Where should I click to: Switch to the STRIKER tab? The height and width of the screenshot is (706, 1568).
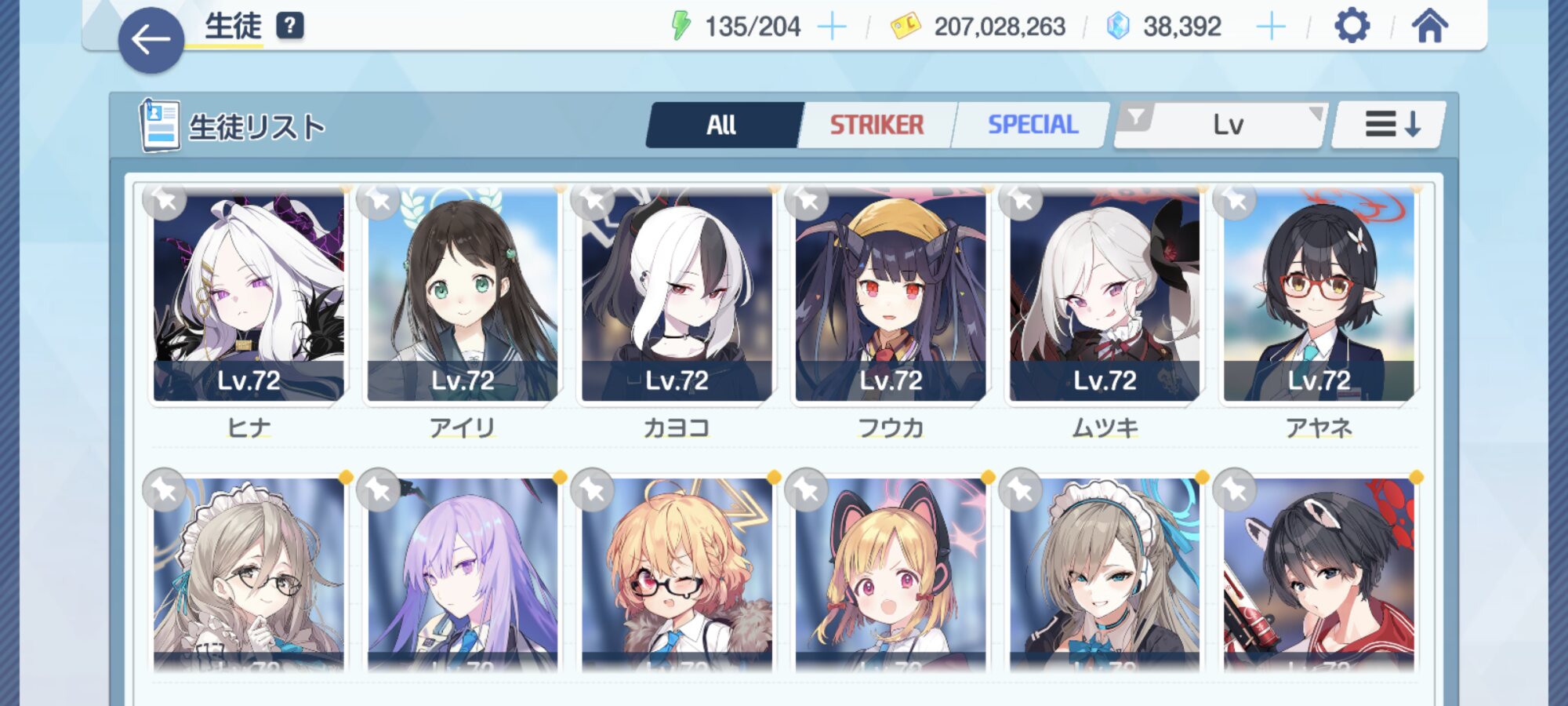(x=877, y=125)
